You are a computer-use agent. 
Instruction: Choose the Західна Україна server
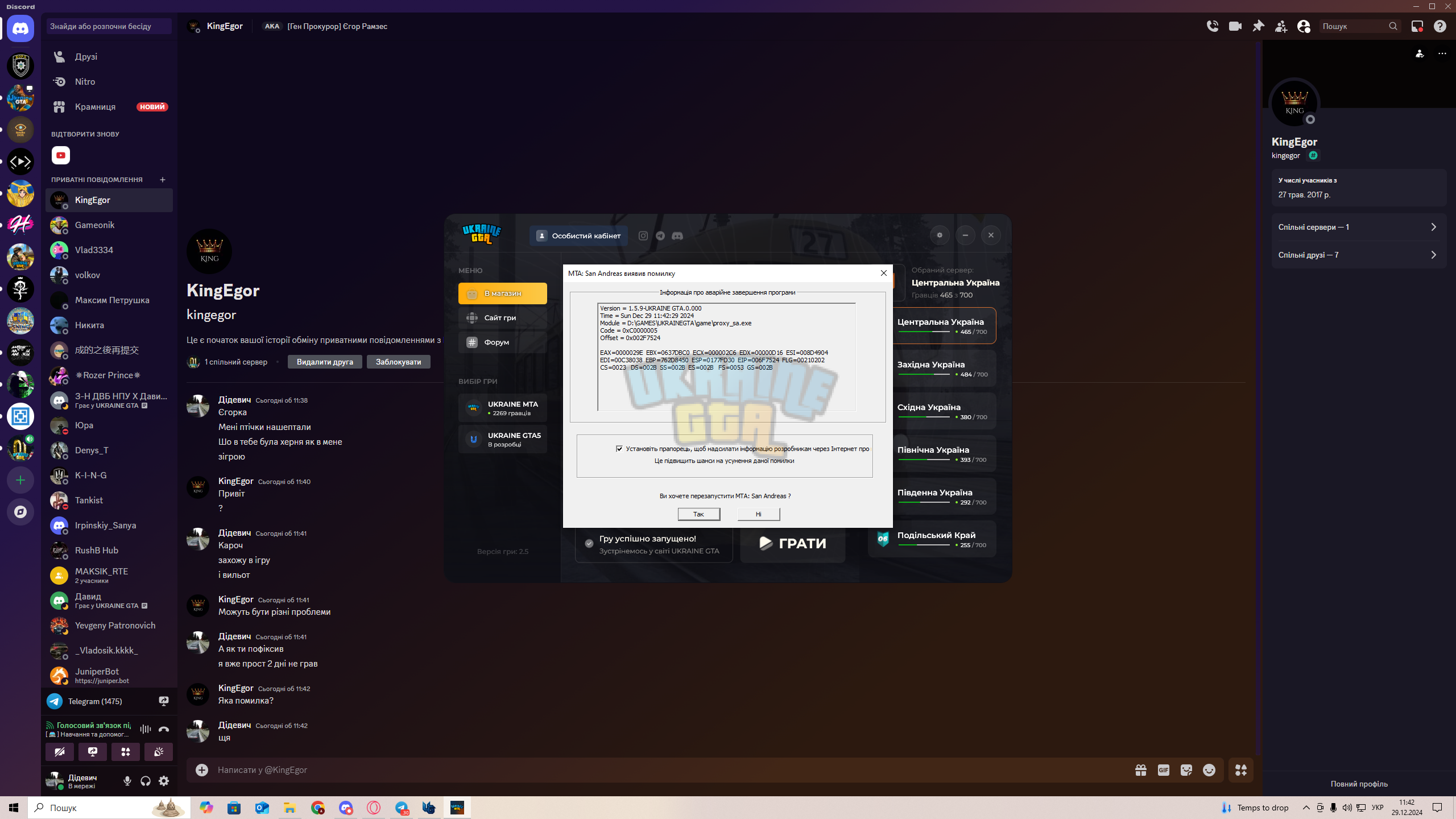click(x=944, y=369)
